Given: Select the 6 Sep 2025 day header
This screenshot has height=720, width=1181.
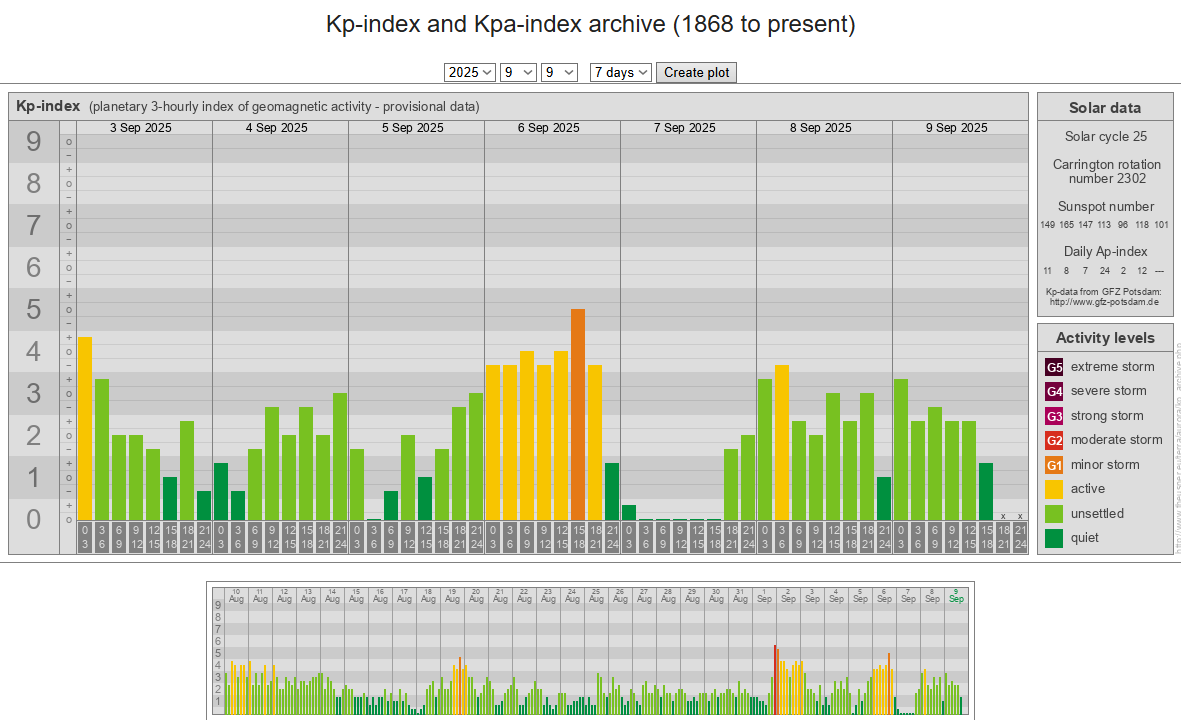Looking at the screenshot, I should tap(548, 128).
